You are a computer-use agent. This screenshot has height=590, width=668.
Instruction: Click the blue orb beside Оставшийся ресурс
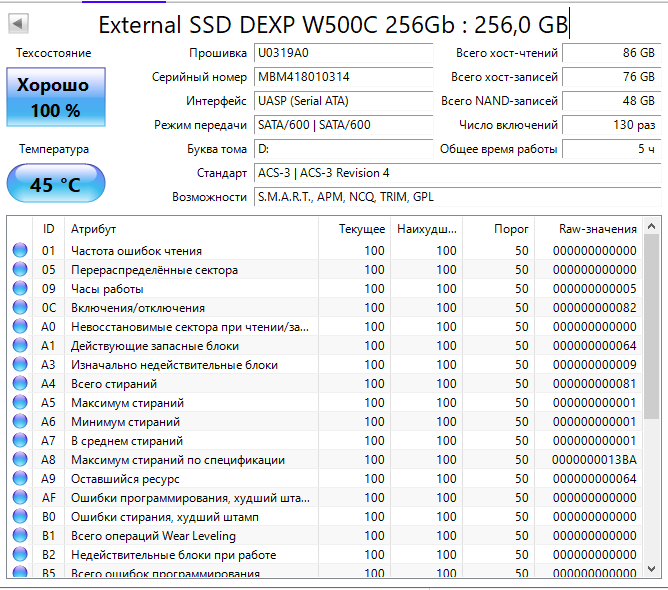[20, 479]
